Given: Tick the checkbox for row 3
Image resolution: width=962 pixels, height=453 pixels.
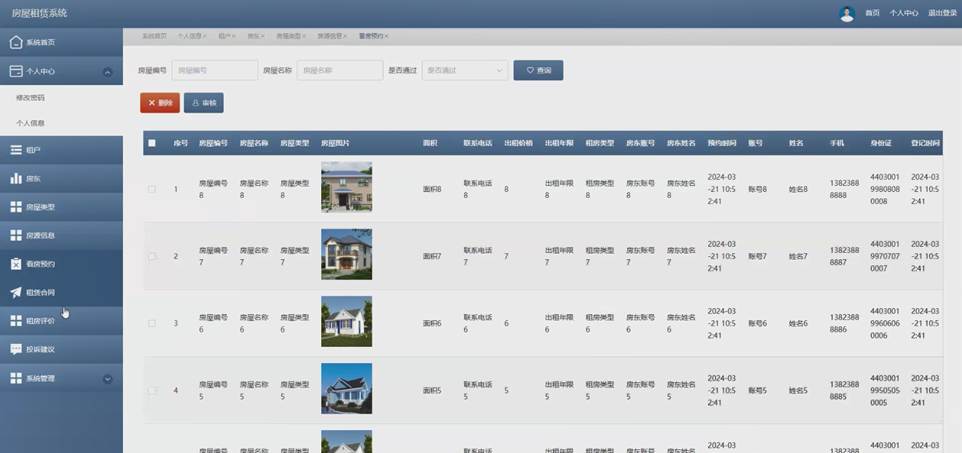Looking at the screenshot, I should [x=152, y=323].
